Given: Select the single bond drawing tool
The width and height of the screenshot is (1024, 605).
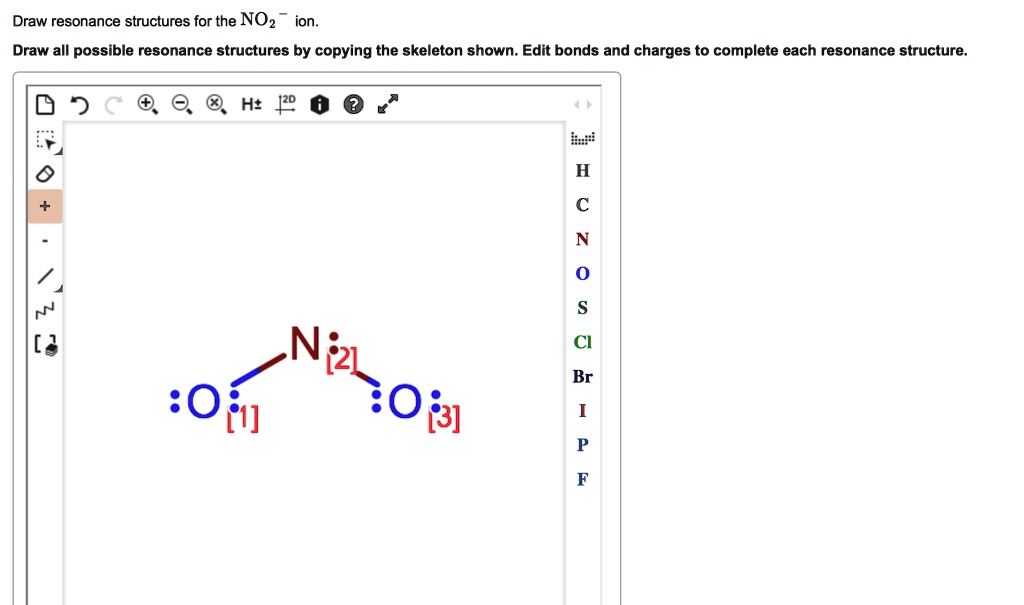Looking at the screenshot, I should (x=45, y=273).
